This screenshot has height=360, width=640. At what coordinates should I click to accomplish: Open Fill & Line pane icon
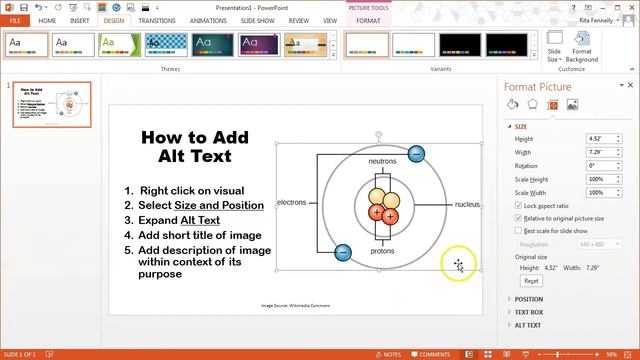click(513, 104)
